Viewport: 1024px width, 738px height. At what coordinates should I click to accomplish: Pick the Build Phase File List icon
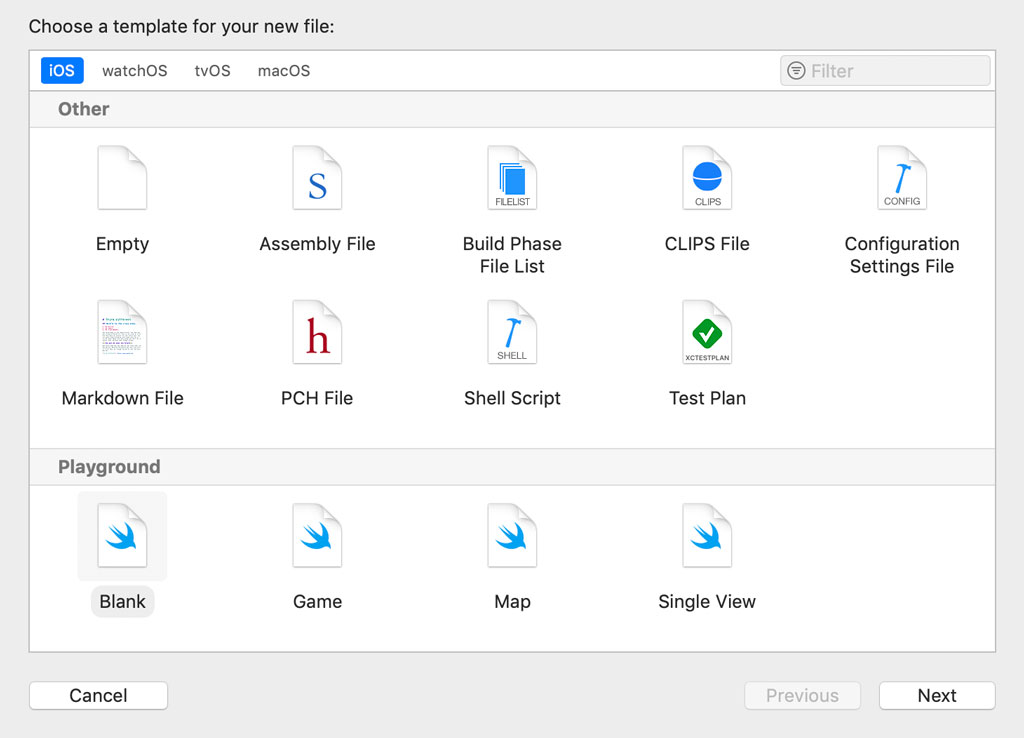(512, 178)
